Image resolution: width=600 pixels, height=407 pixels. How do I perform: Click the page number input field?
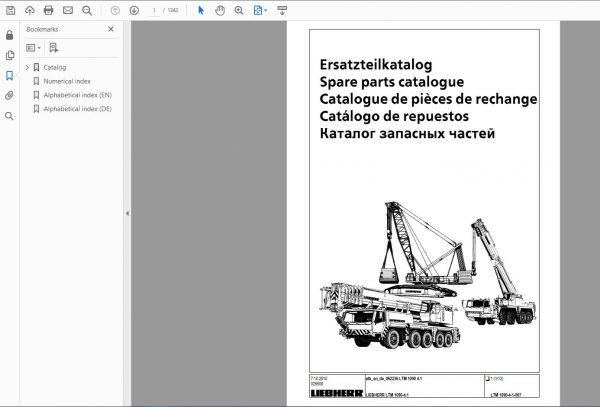(154, 10)
